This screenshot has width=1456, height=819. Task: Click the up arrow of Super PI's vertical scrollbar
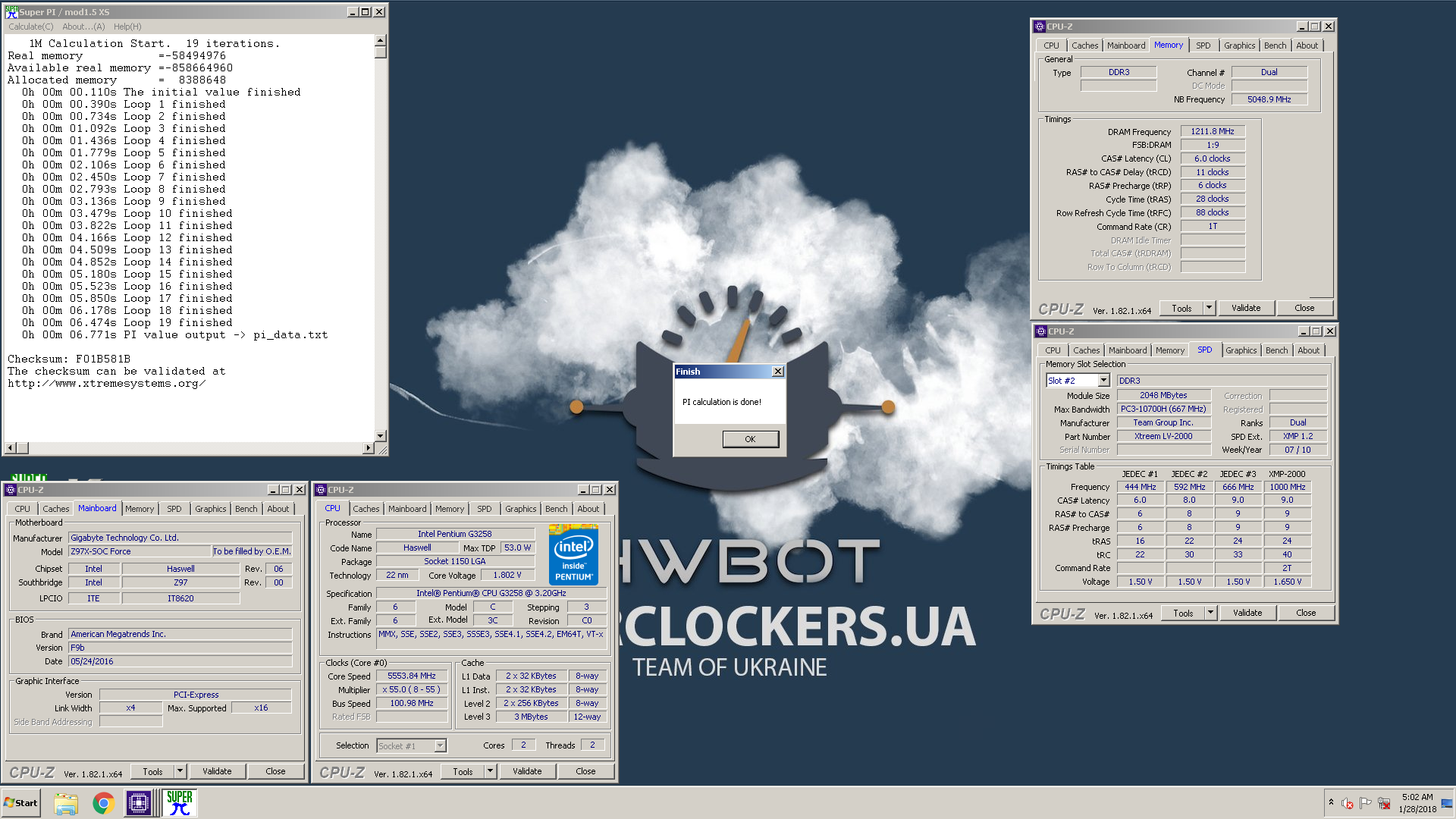click(x=381, y=40)
